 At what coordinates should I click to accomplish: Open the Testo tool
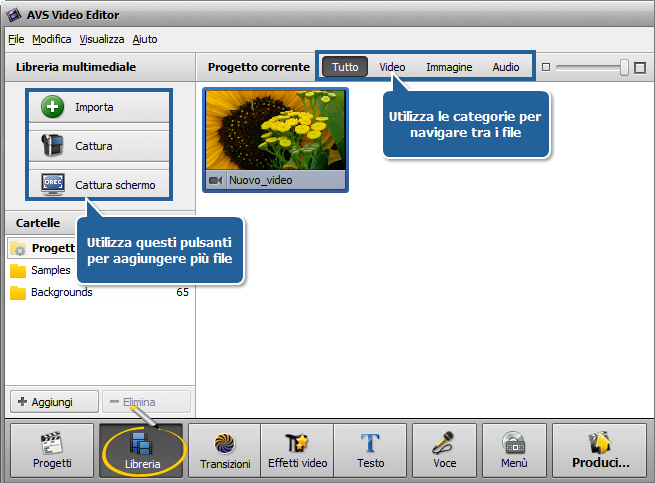370,450
